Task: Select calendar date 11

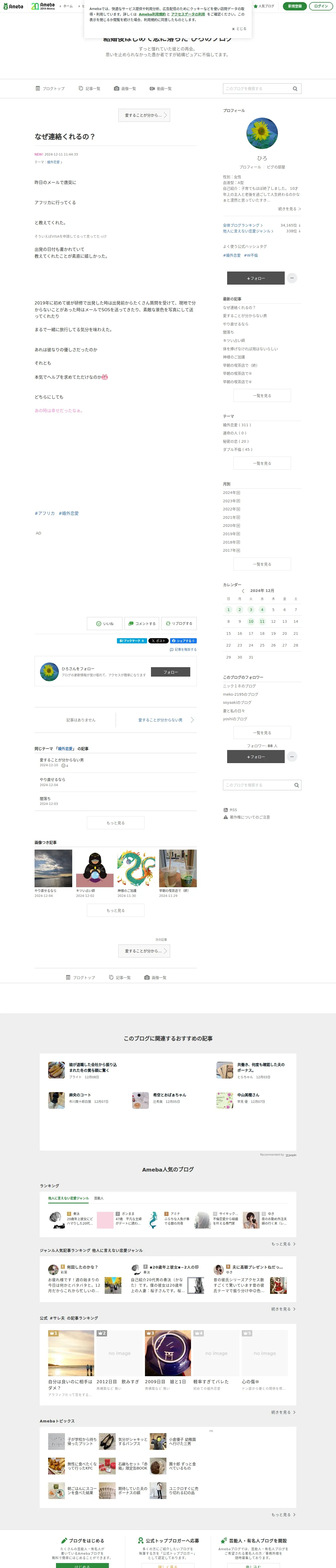Action: click(x=262, y=621)
